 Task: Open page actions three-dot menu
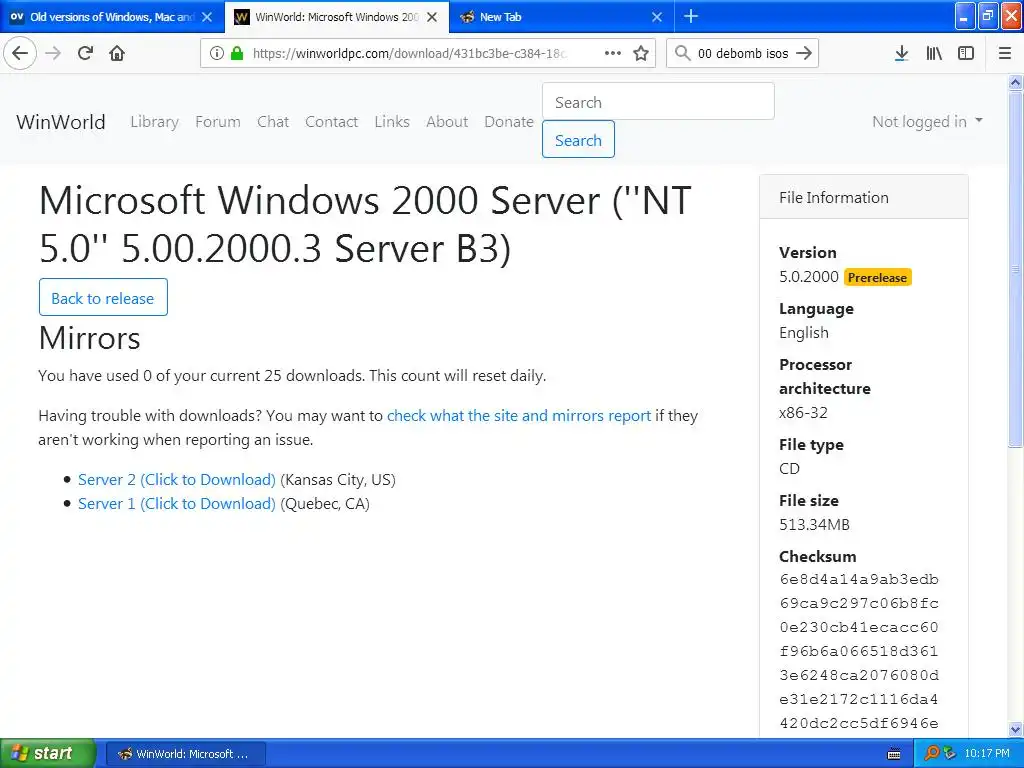[613, 53]
